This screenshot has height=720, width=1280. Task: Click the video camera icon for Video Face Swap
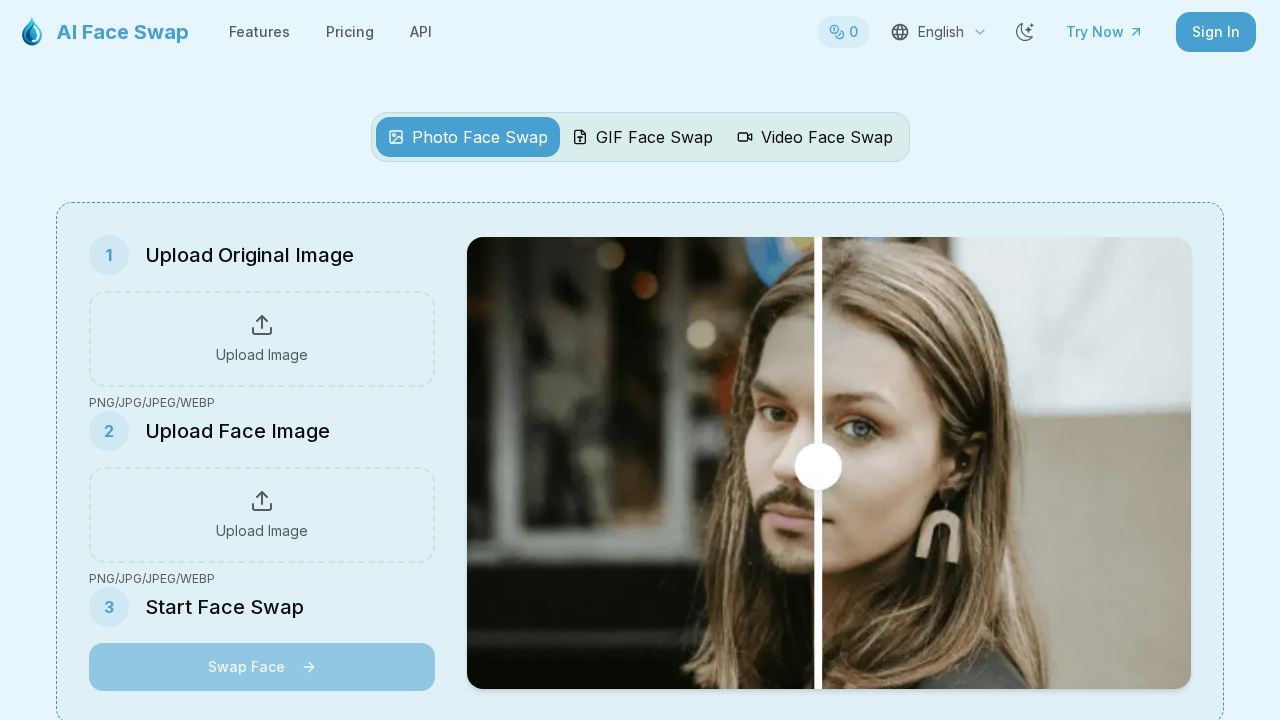coord(744,137)
